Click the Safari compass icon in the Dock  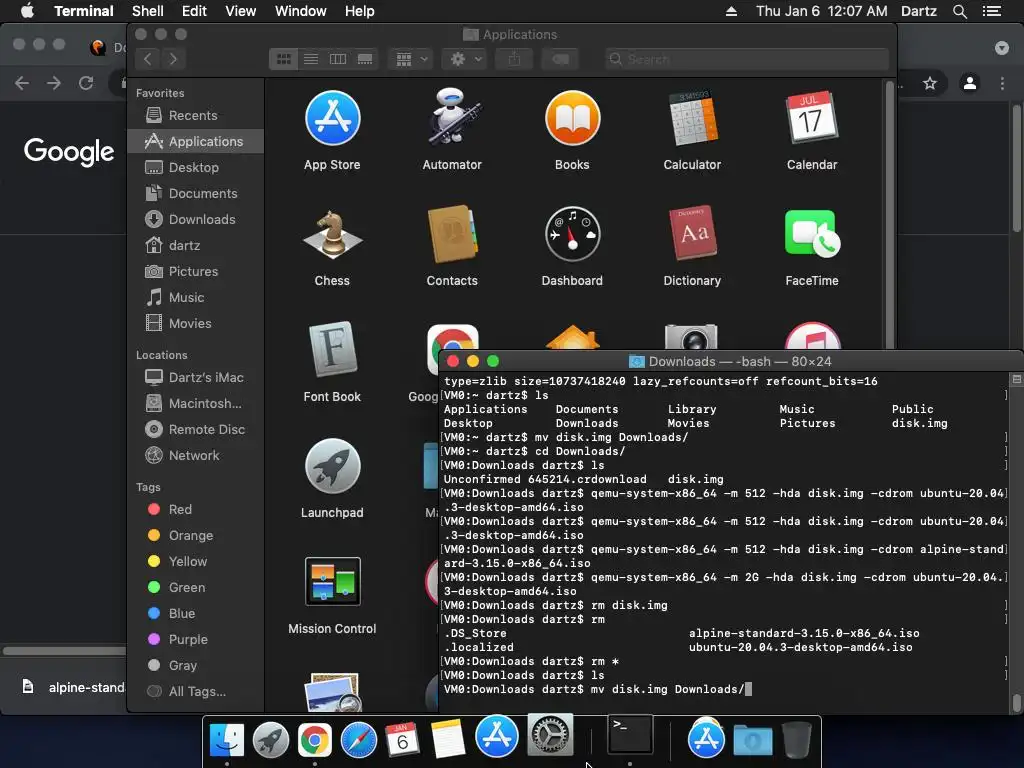(359, 741)
